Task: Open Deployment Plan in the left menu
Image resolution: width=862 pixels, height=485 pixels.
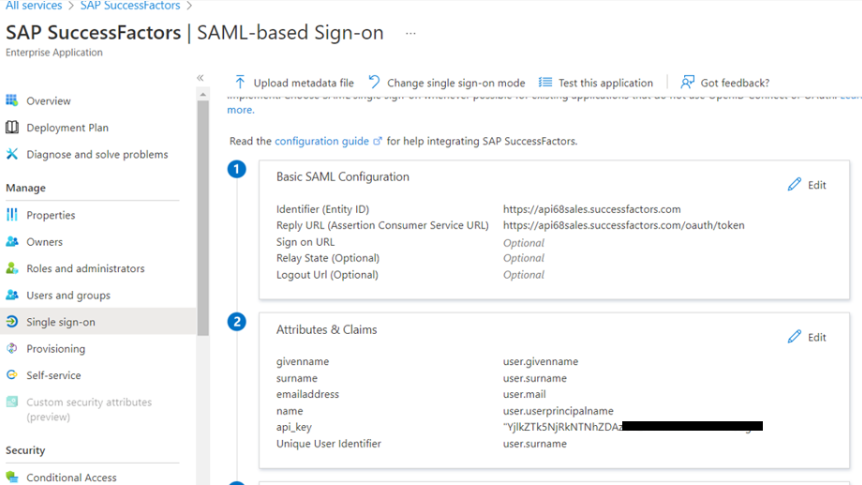Action: tap(68, 128)
